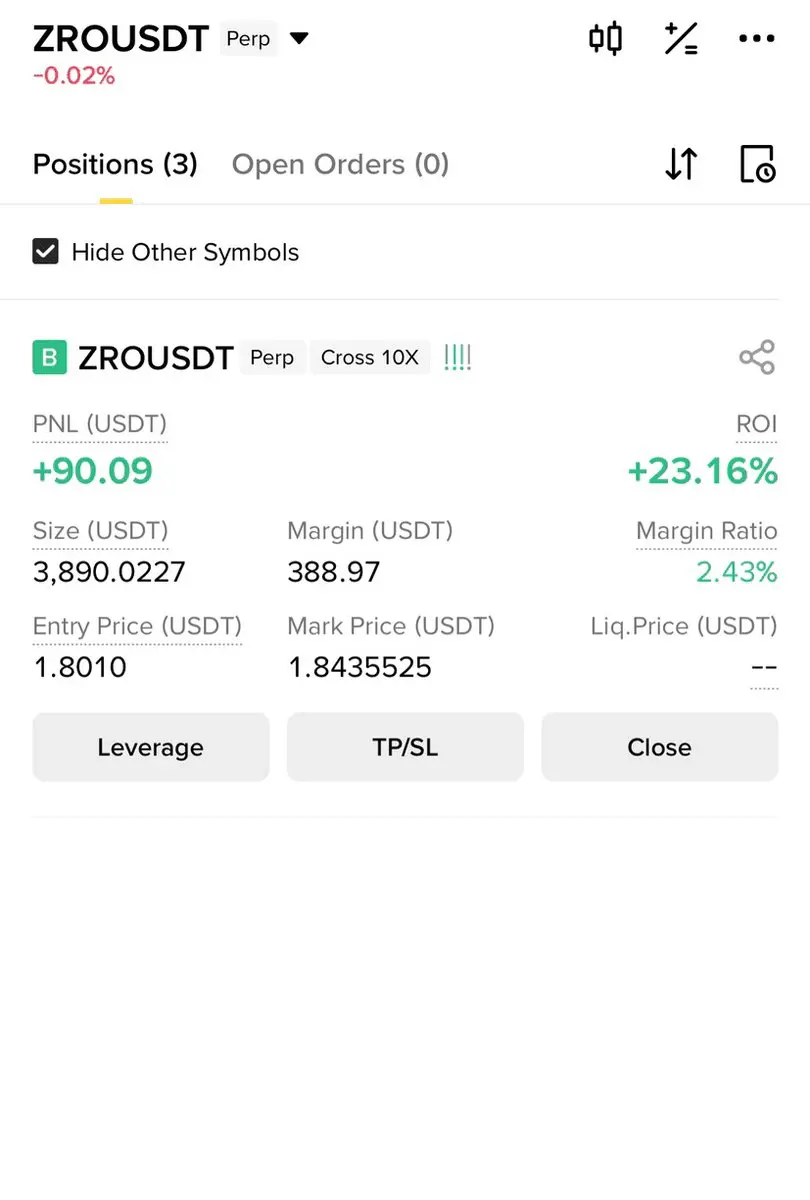This screenshot has width=810, height=1200.
Task: Switch to Open Orders (0) tab
Action: (x=340, y=164)
